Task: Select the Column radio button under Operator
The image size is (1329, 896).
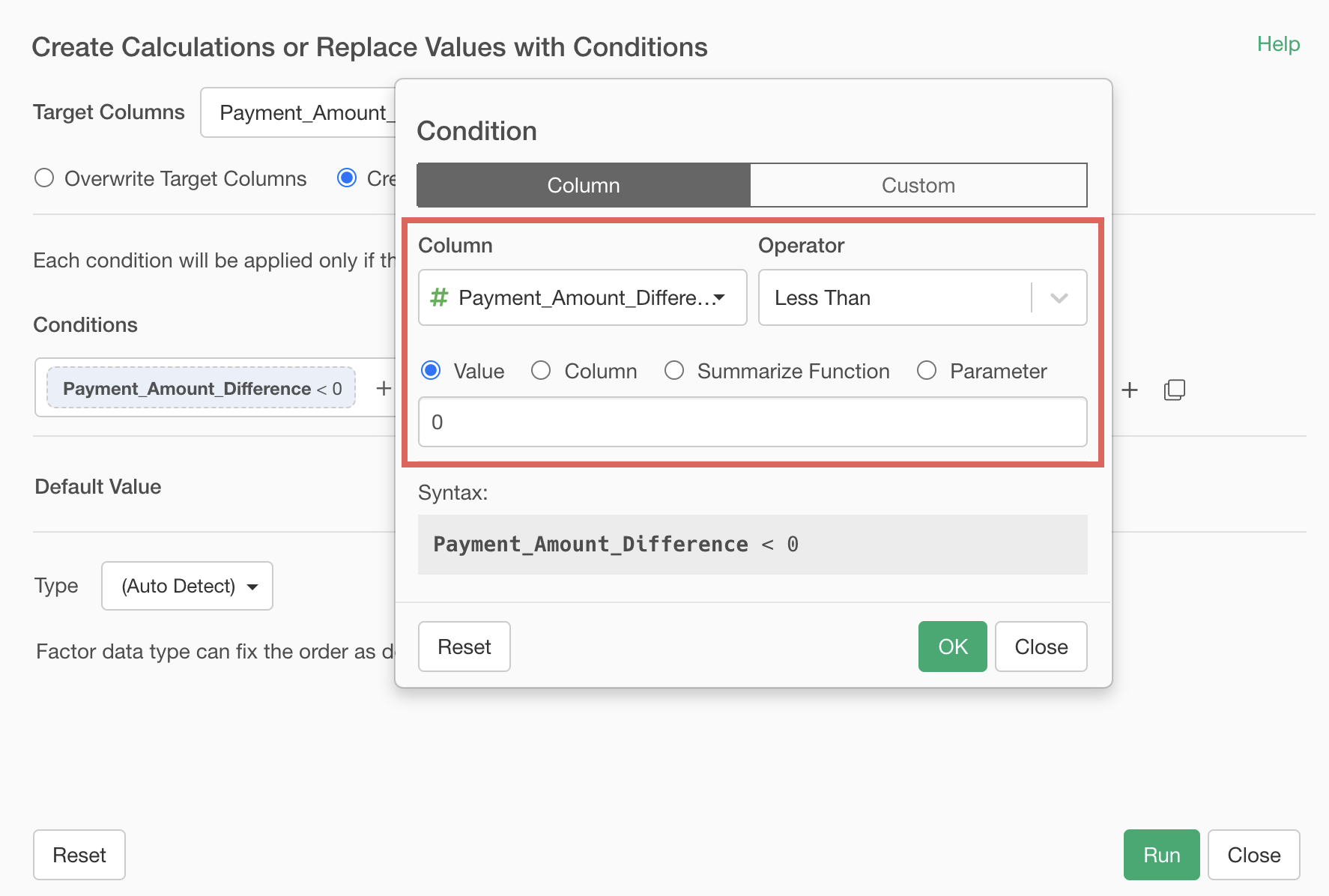Action: 541,371
